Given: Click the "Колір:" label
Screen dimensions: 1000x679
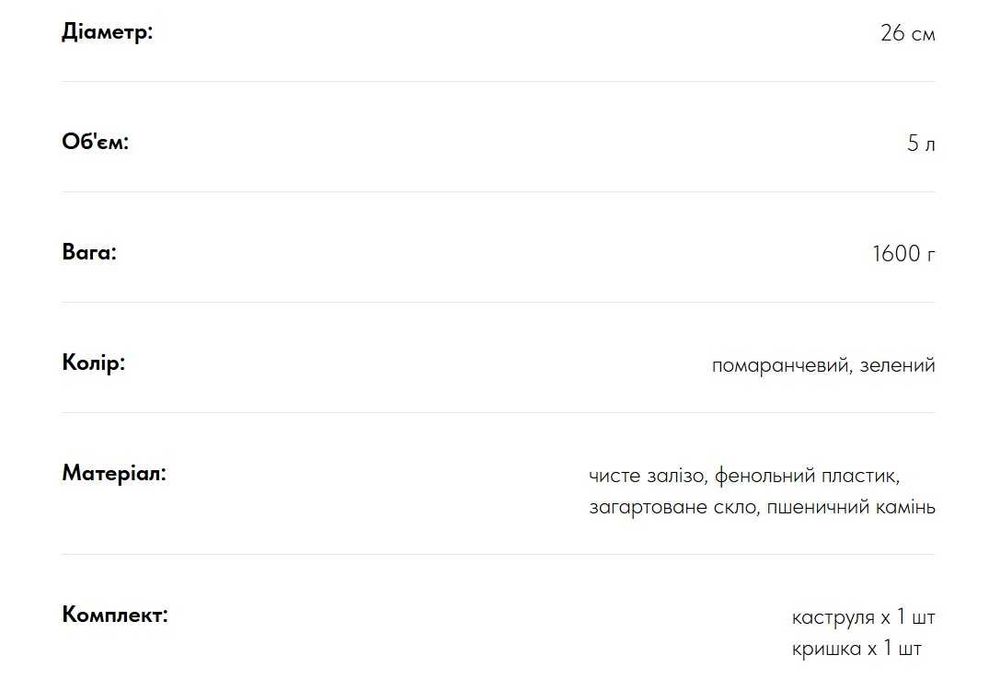Looking at the screenshot, I should (x=93, y=362).
